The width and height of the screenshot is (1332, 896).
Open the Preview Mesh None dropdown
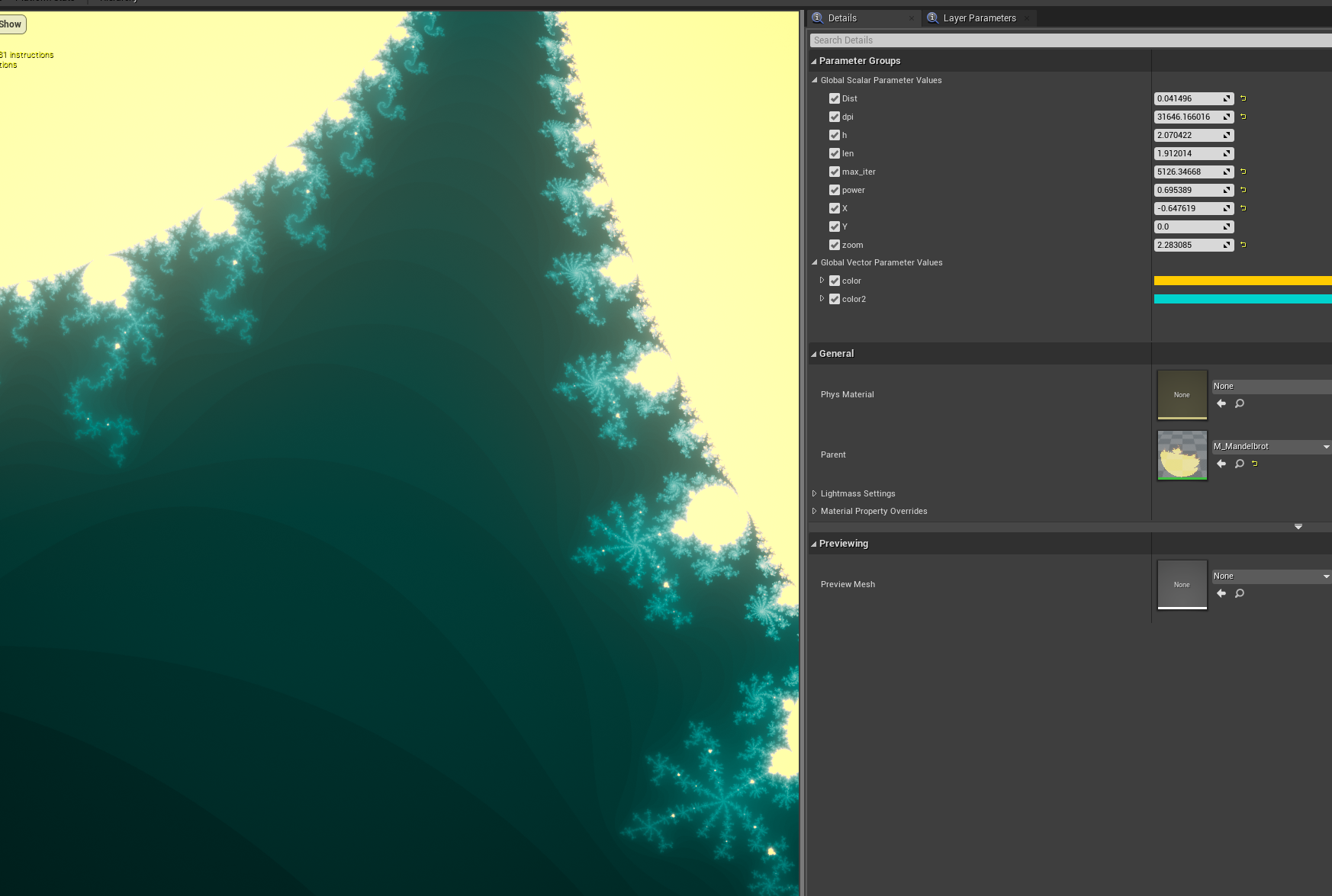point(1272,576)
